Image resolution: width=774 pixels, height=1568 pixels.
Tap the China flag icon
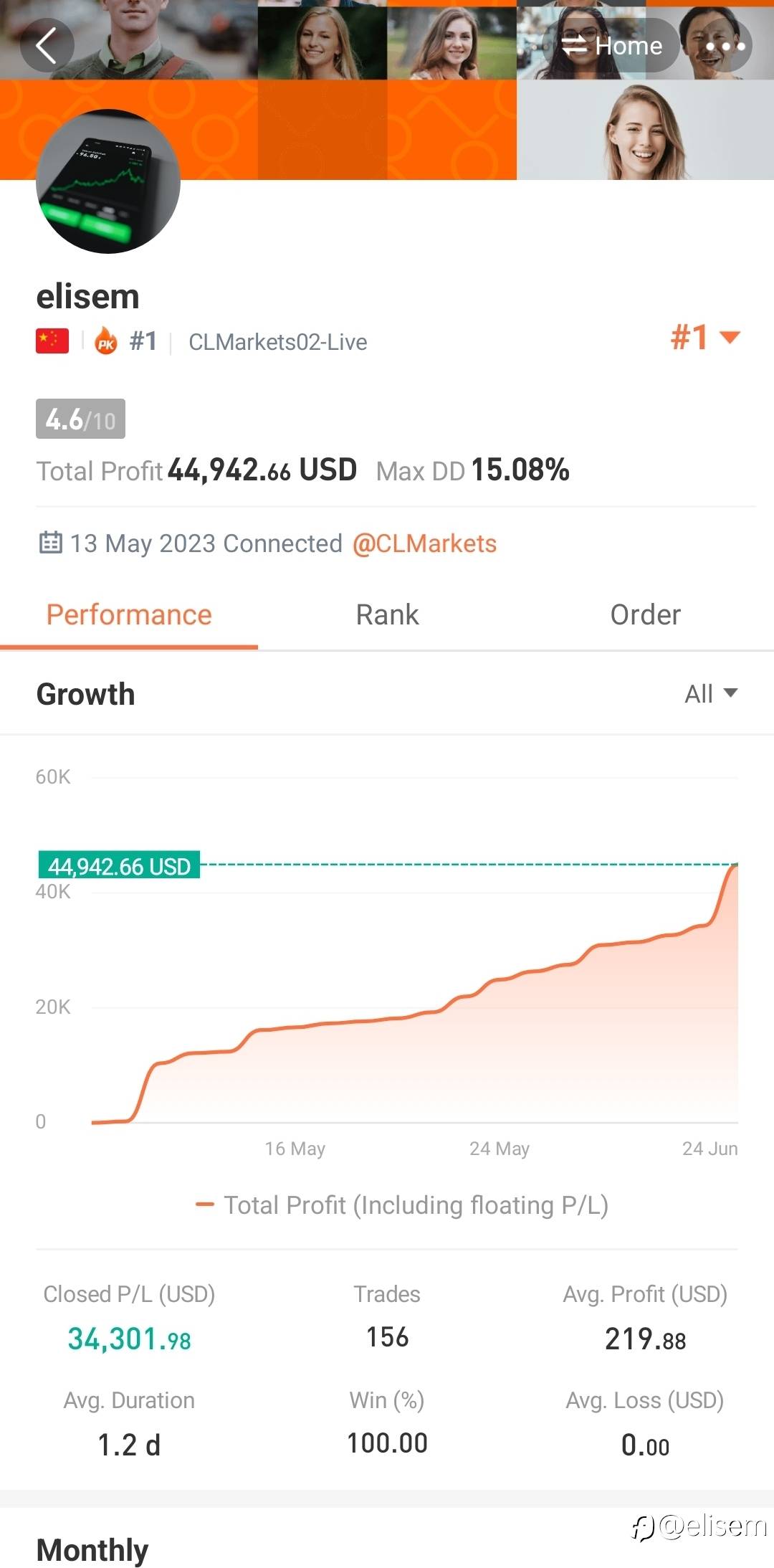click(52, 341)
